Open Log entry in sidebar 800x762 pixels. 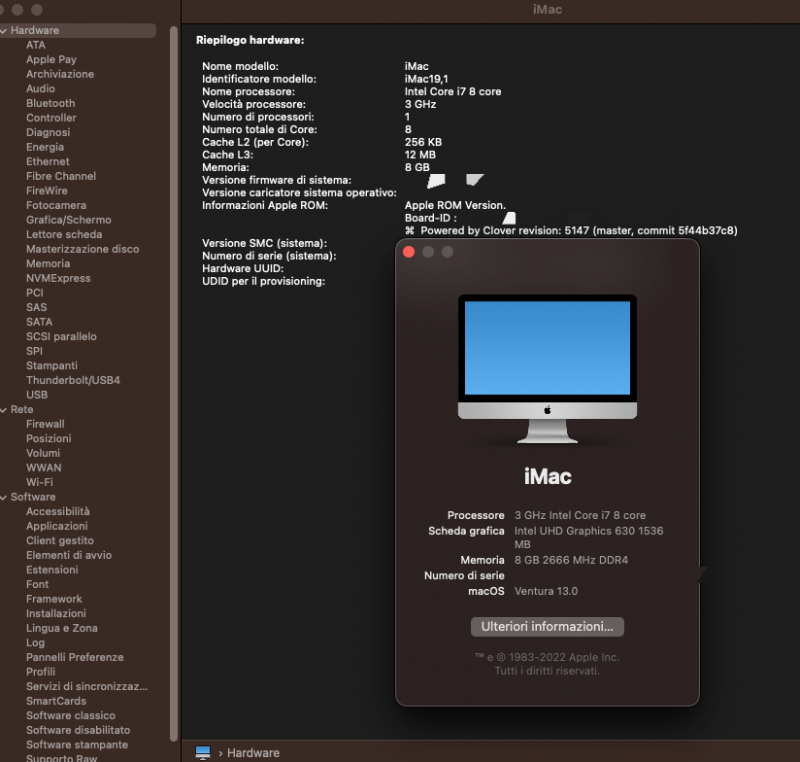(35, 643)
